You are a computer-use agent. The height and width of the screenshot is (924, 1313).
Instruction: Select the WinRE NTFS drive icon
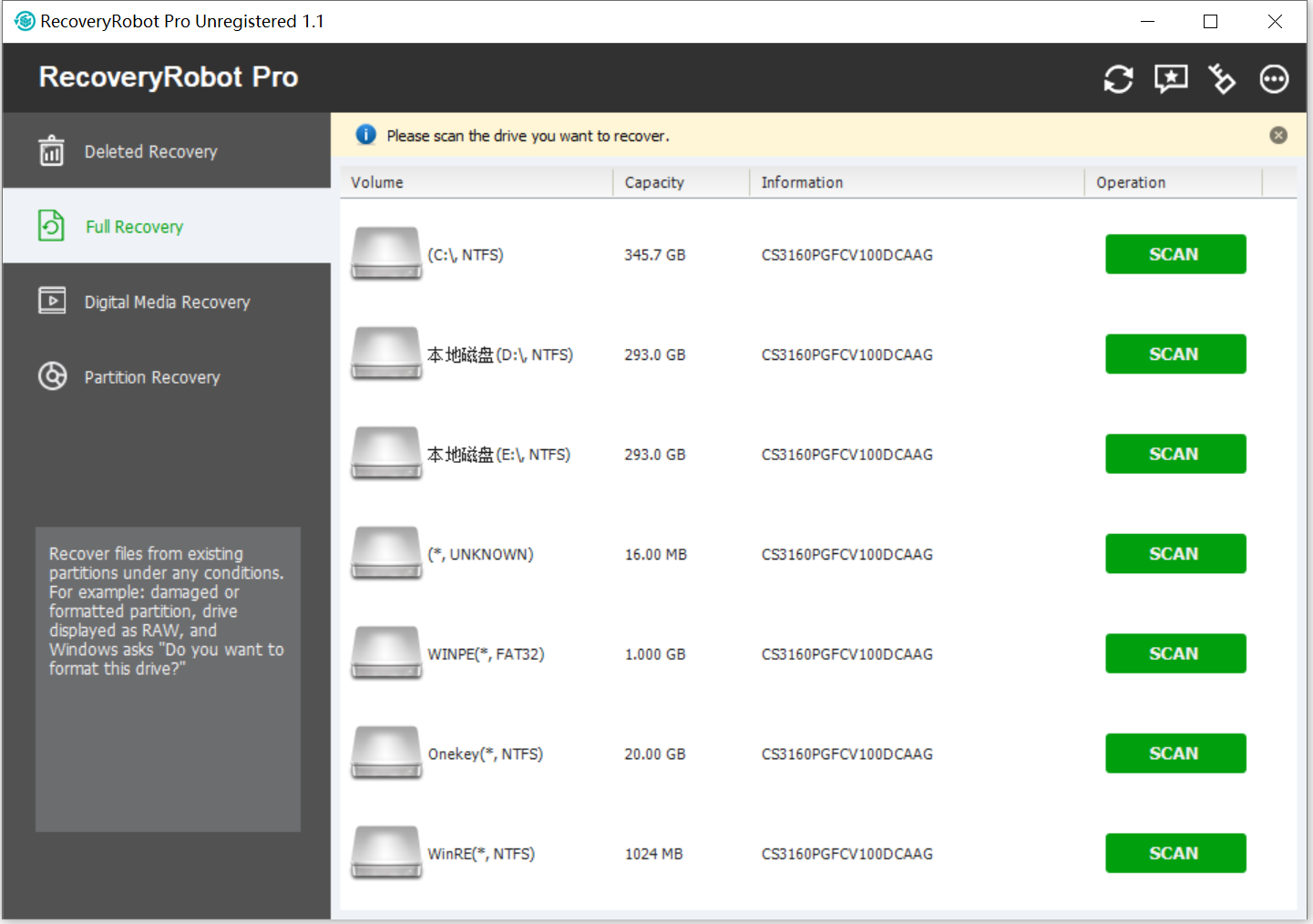click(x=386, y=853)
